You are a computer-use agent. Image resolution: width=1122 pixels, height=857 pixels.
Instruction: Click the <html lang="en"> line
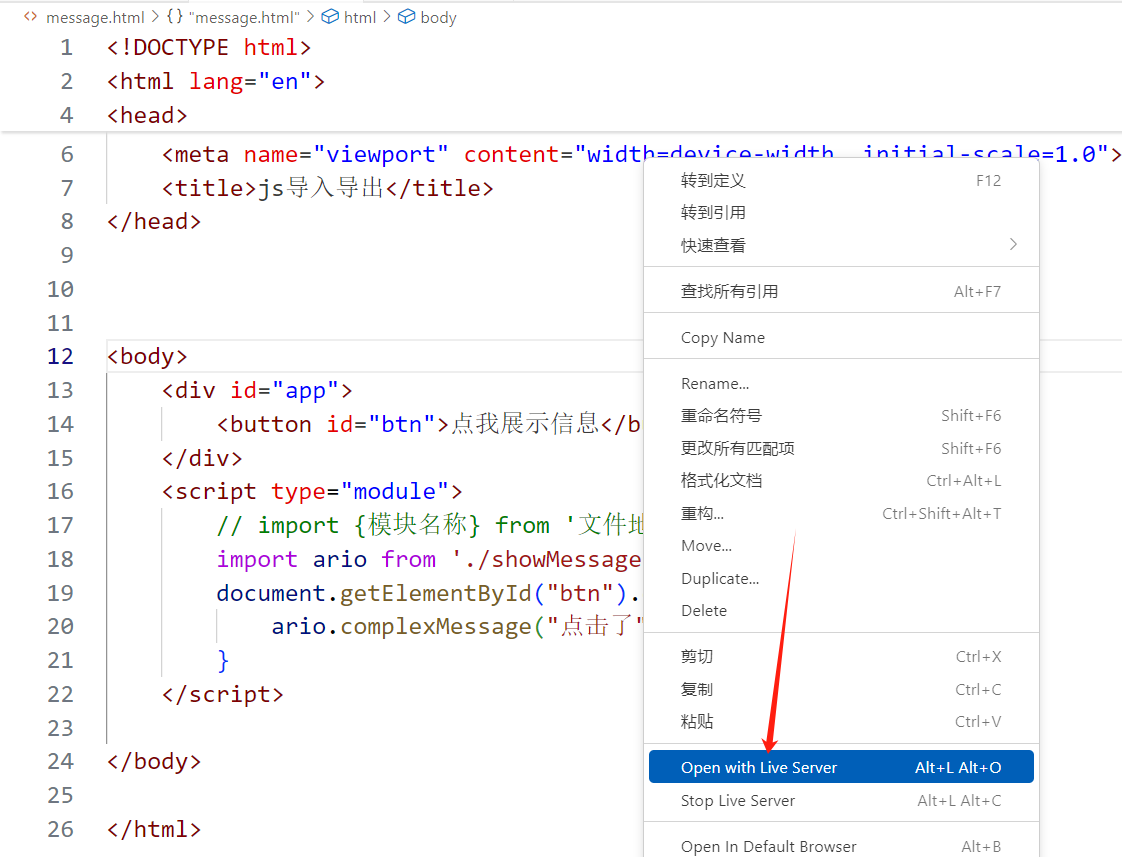tap(215, 82)
